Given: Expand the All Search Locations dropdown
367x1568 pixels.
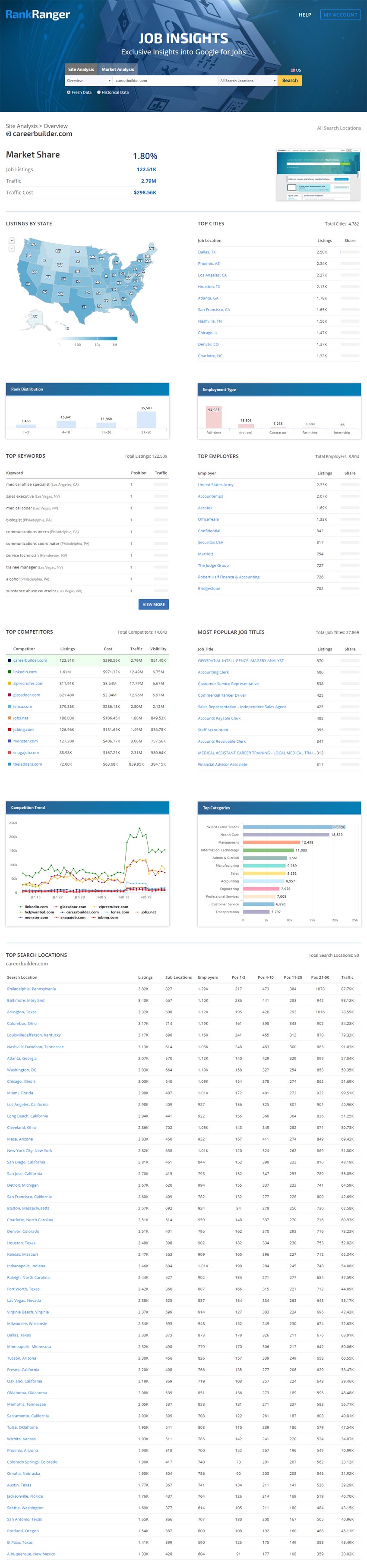Looking at the screenshot, I should pos(247,80).
